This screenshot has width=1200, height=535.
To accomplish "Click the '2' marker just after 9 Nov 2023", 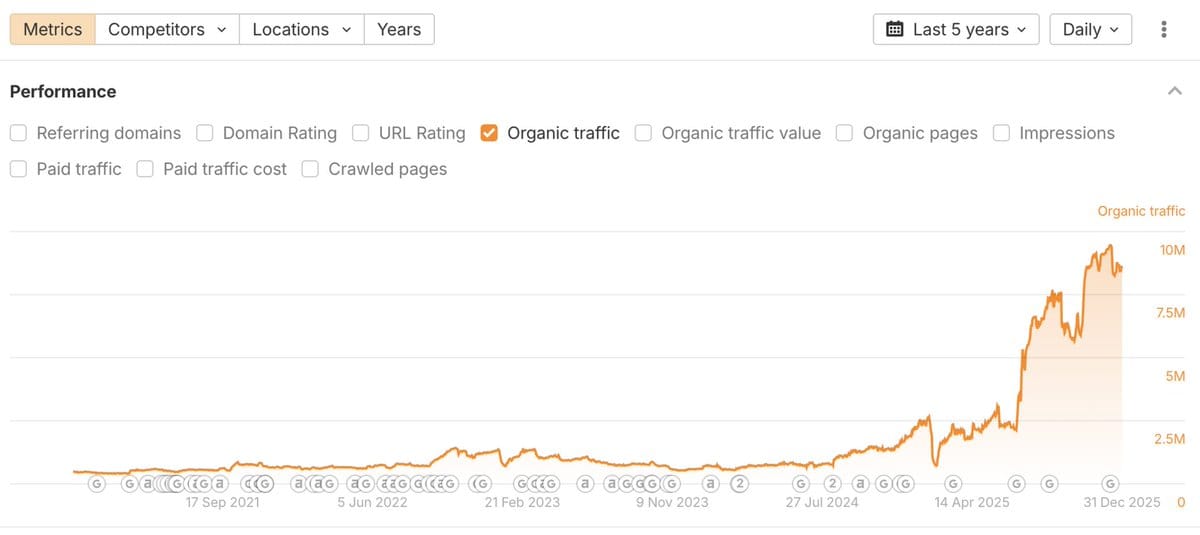I will pyautogui.click(x=739, y=484).
